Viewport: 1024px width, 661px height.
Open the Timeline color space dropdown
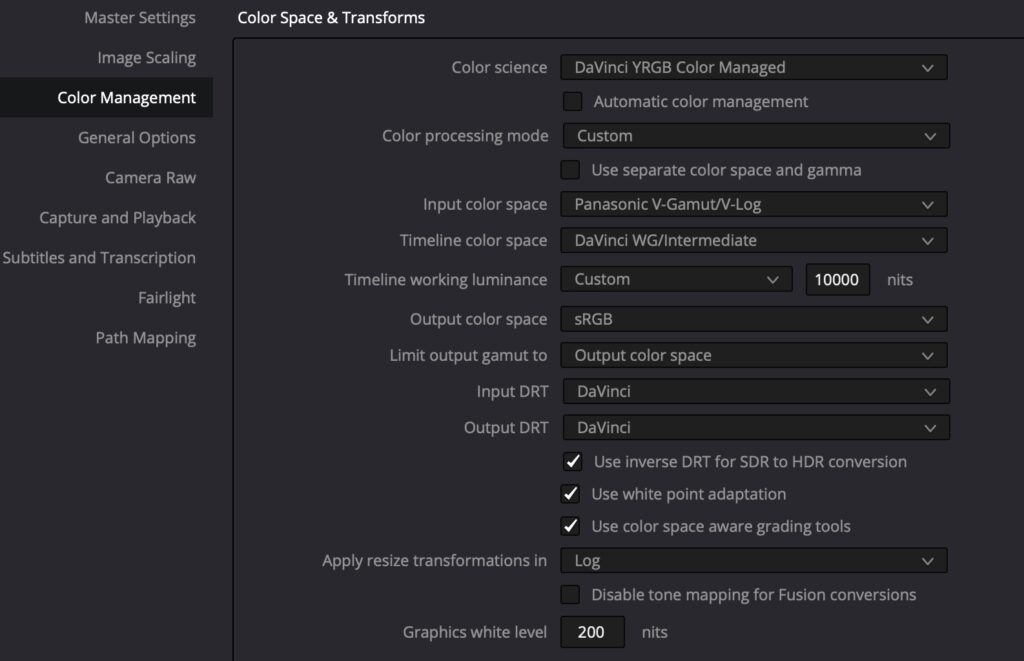pos(754,240)
